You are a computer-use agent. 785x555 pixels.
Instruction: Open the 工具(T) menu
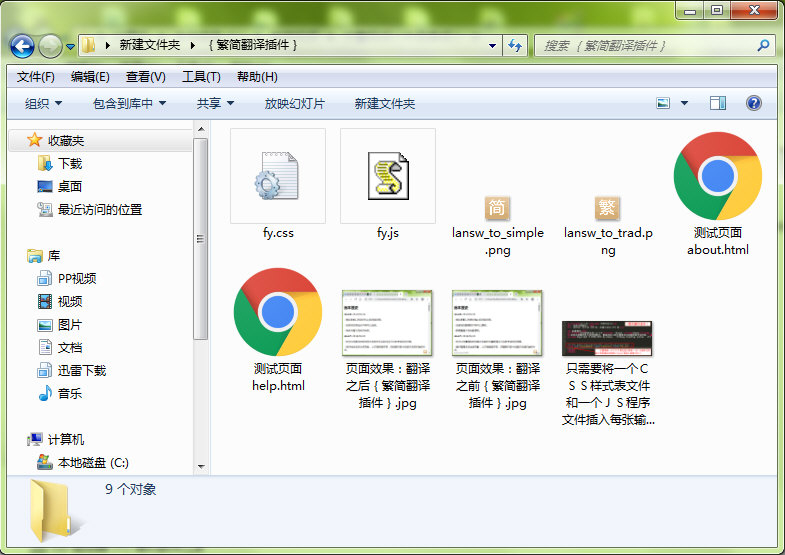pyautogui.click(x=201, y=77)
